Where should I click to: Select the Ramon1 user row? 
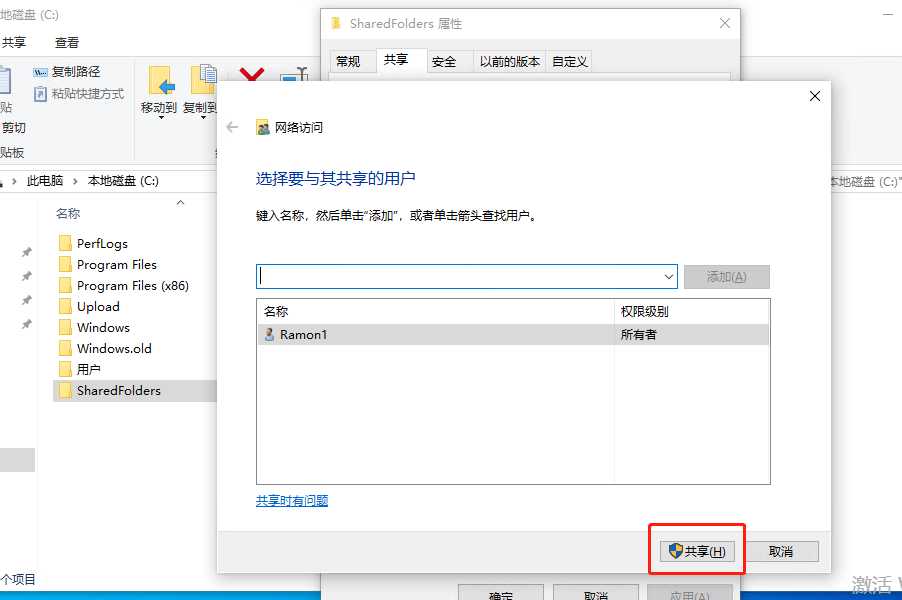pyautogui.click(x=513, y=335)
